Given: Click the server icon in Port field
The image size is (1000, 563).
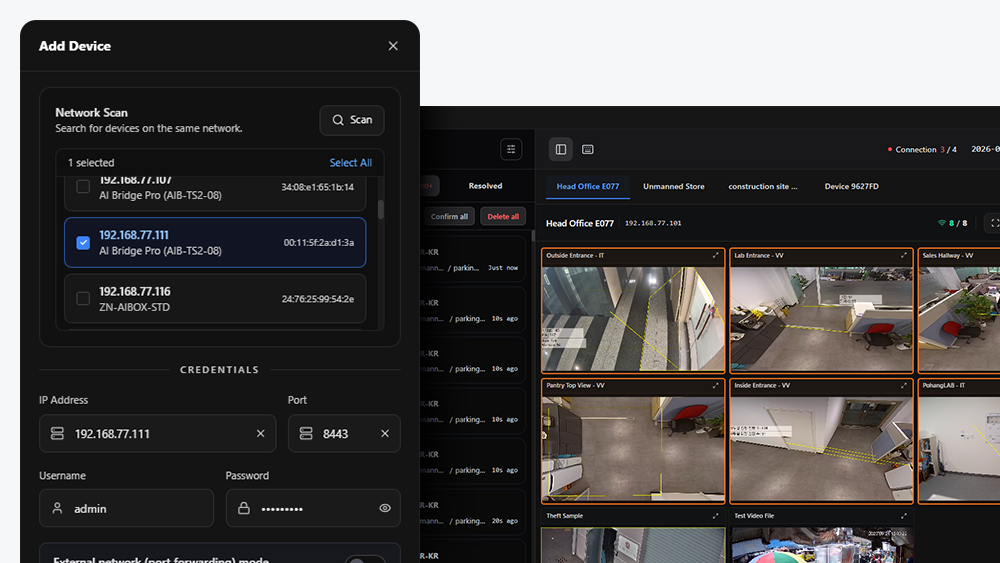Looking at the screenshot, I should pyautogui.click(x=306, y=434).
